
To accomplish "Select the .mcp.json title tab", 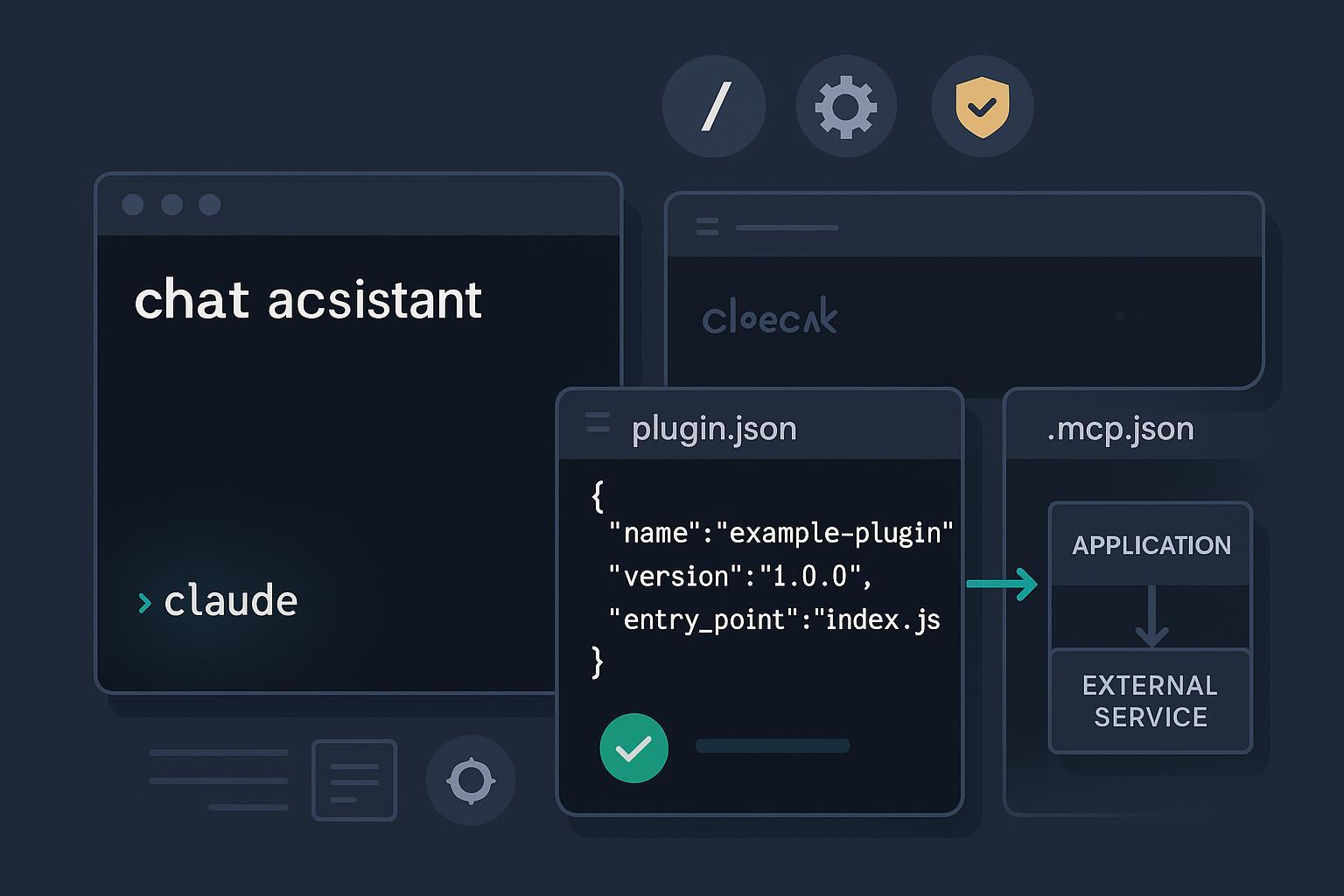I will tap(1120, 429).
